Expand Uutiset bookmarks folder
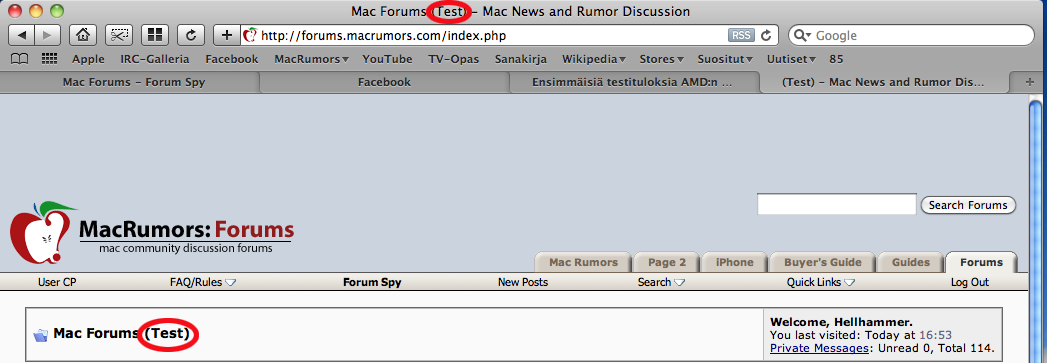This screenshot has width=1047, height=363. (791, 59)
